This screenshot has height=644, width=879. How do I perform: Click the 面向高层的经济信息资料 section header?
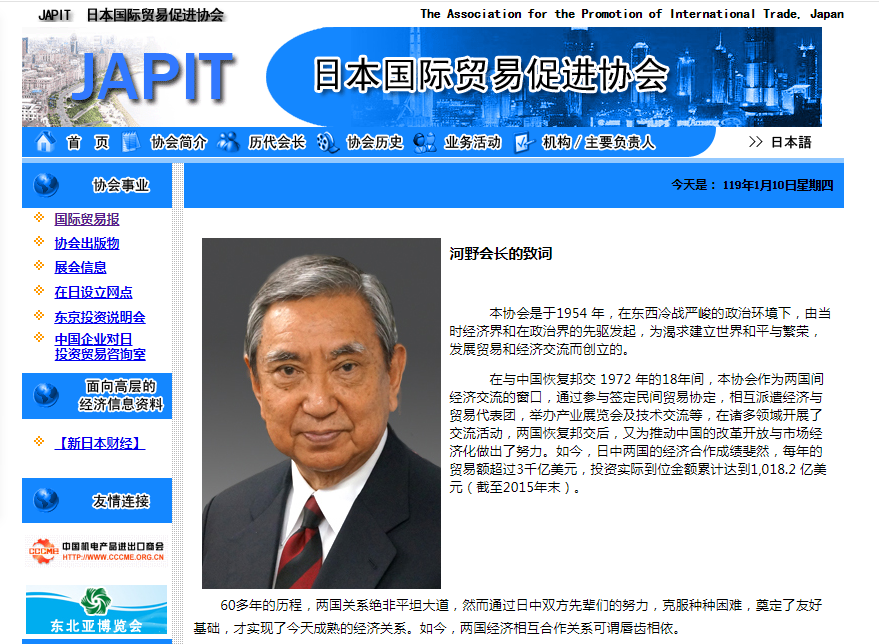[97, 395]
